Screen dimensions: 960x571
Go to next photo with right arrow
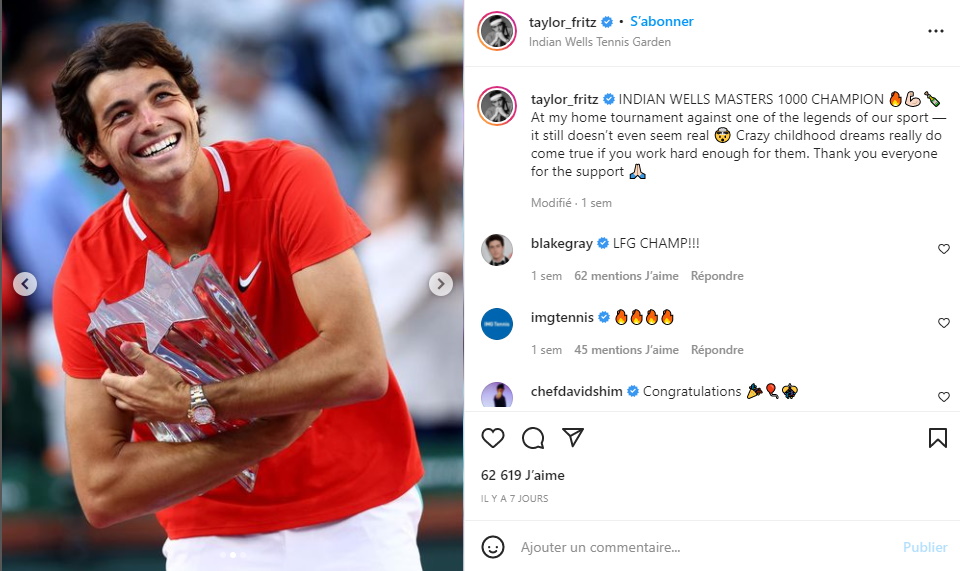[x=441, y=284]
